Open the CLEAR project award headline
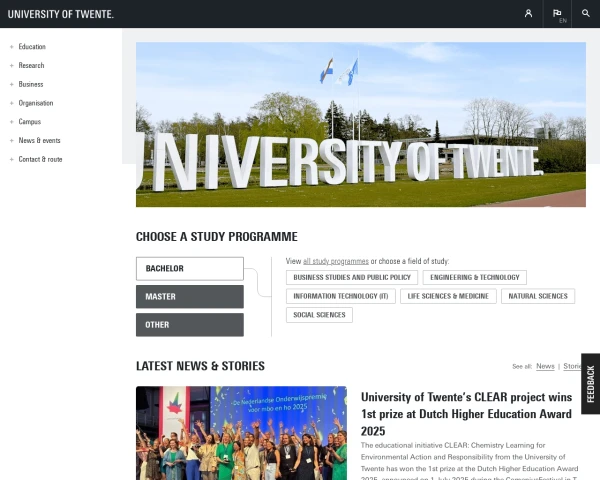This screenshot has height=480, width=600. 466,414
